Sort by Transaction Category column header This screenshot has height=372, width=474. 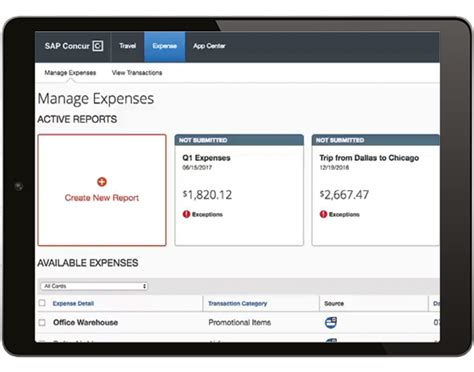[x=238, y=303]
